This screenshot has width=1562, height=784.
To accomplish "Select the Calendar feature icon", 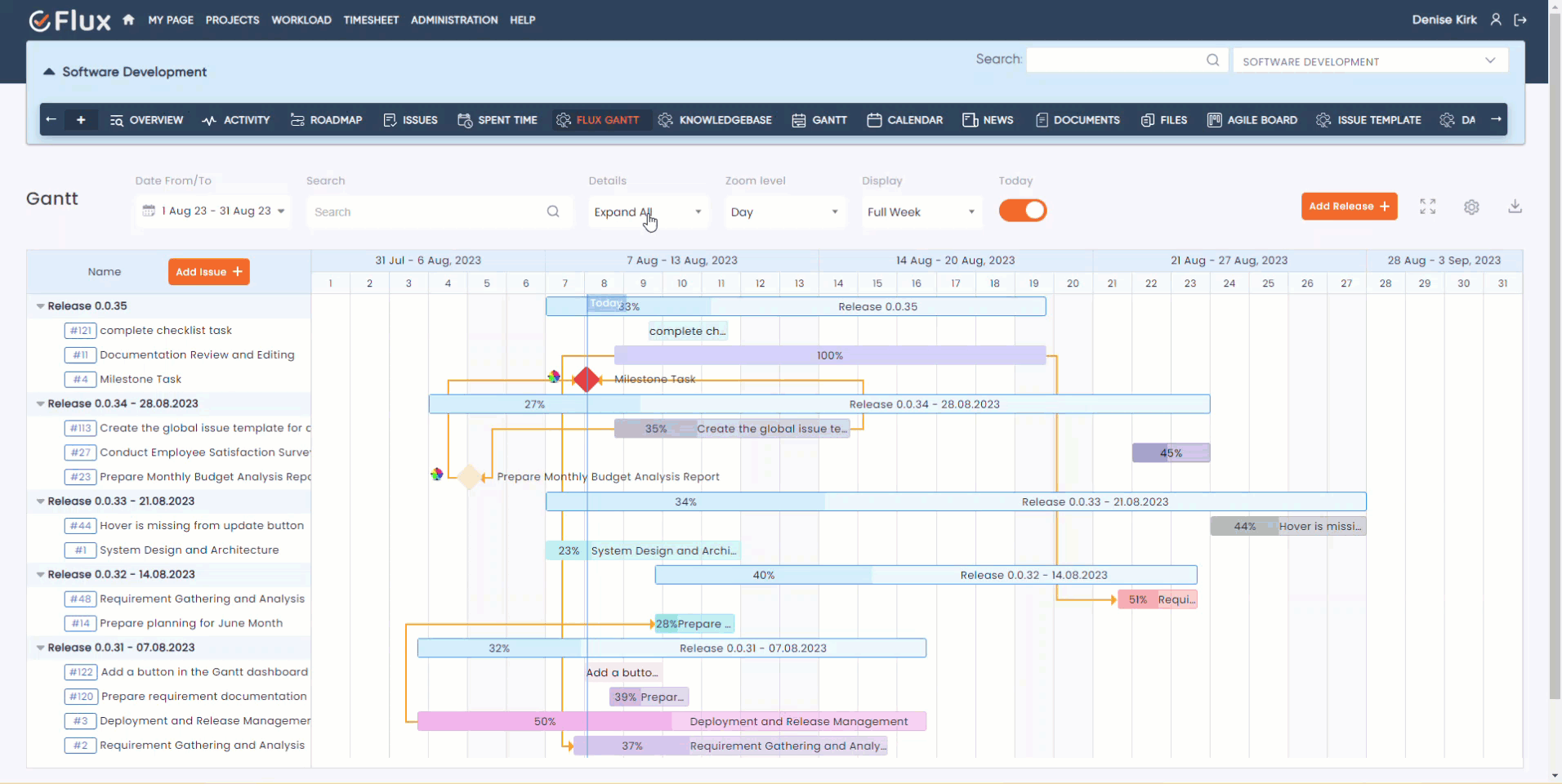I will pyautogui.click(x=873, y=120).
